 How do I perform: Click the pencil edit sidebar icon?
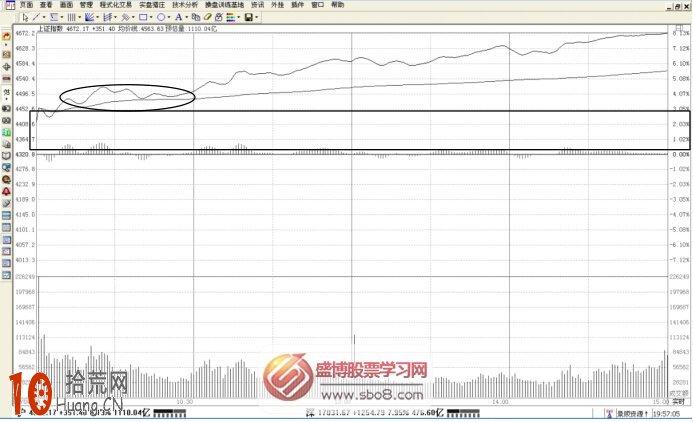point(6,204)
